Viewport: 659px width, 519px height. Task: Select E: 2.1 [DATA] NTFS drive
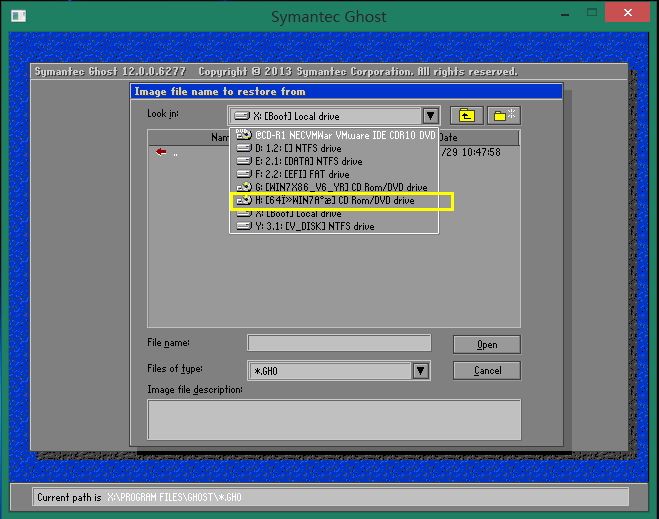334,161
